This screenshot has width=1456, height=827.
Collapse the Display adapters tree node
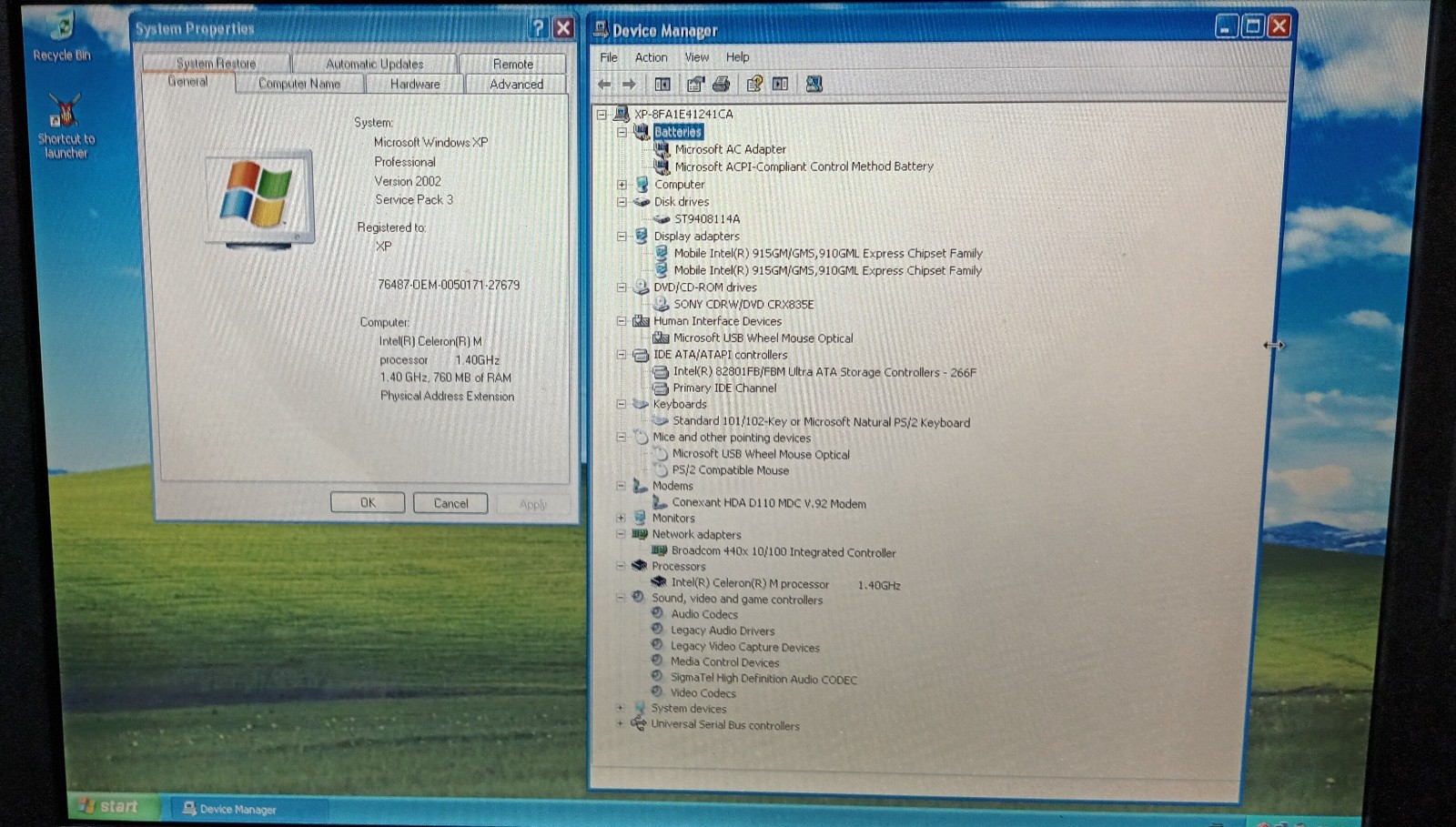click(622, 237)
